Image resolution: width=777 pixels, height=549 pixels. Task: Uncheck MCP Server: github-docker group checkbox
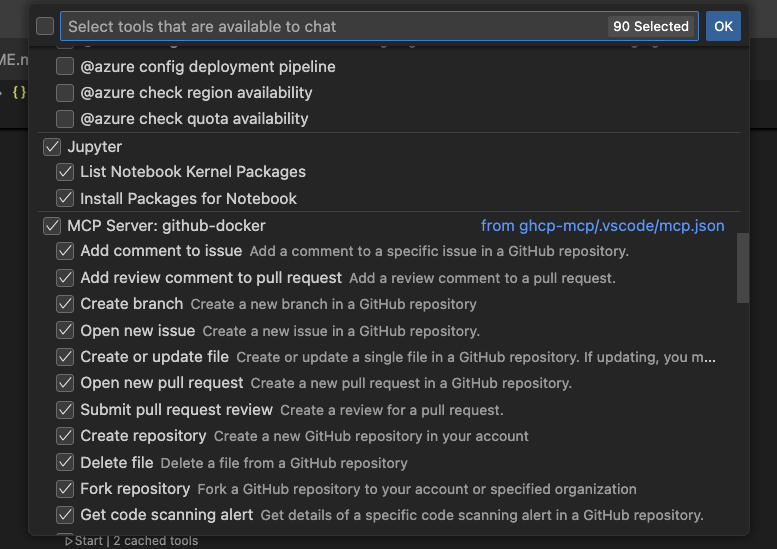point(52,226)
